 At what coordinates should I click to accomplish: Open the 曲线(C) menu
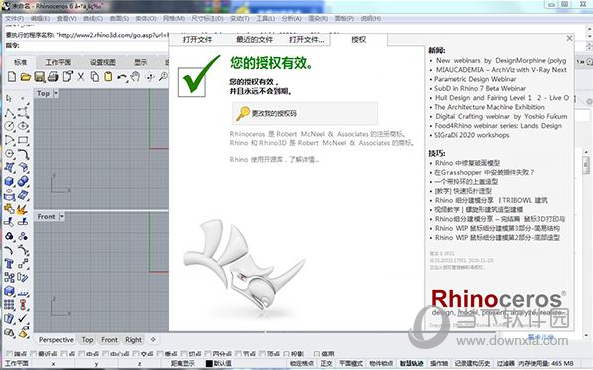(93, 18)
